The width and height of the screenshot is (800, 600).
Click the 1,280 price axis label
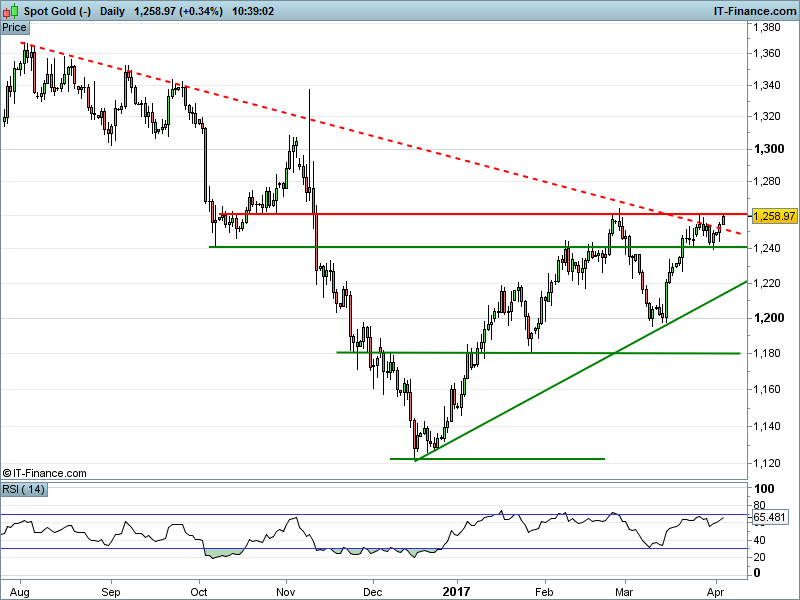[767, 181]
